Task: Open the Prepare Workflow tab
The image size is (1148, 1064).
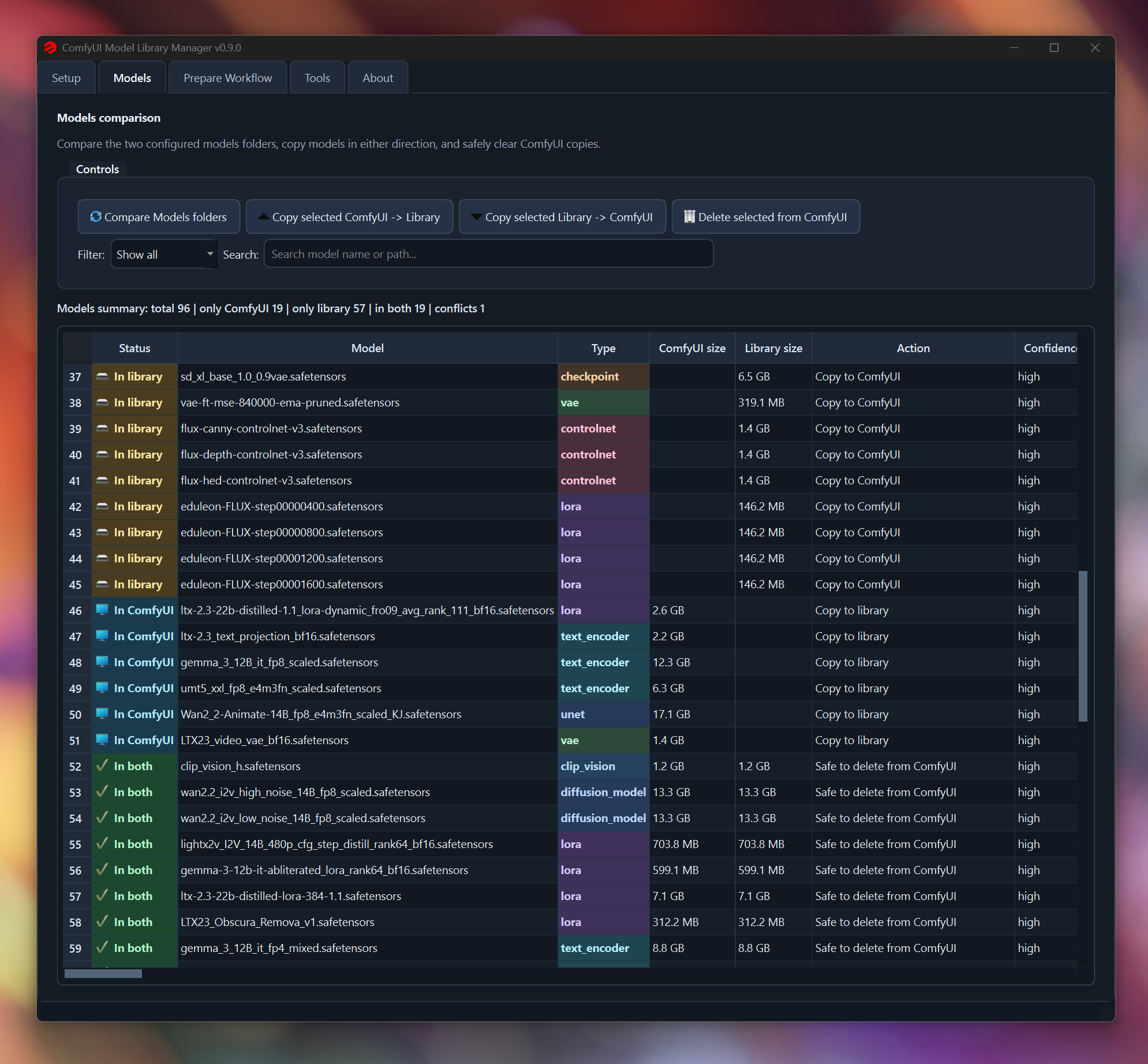Action: (x=227, y=78)
